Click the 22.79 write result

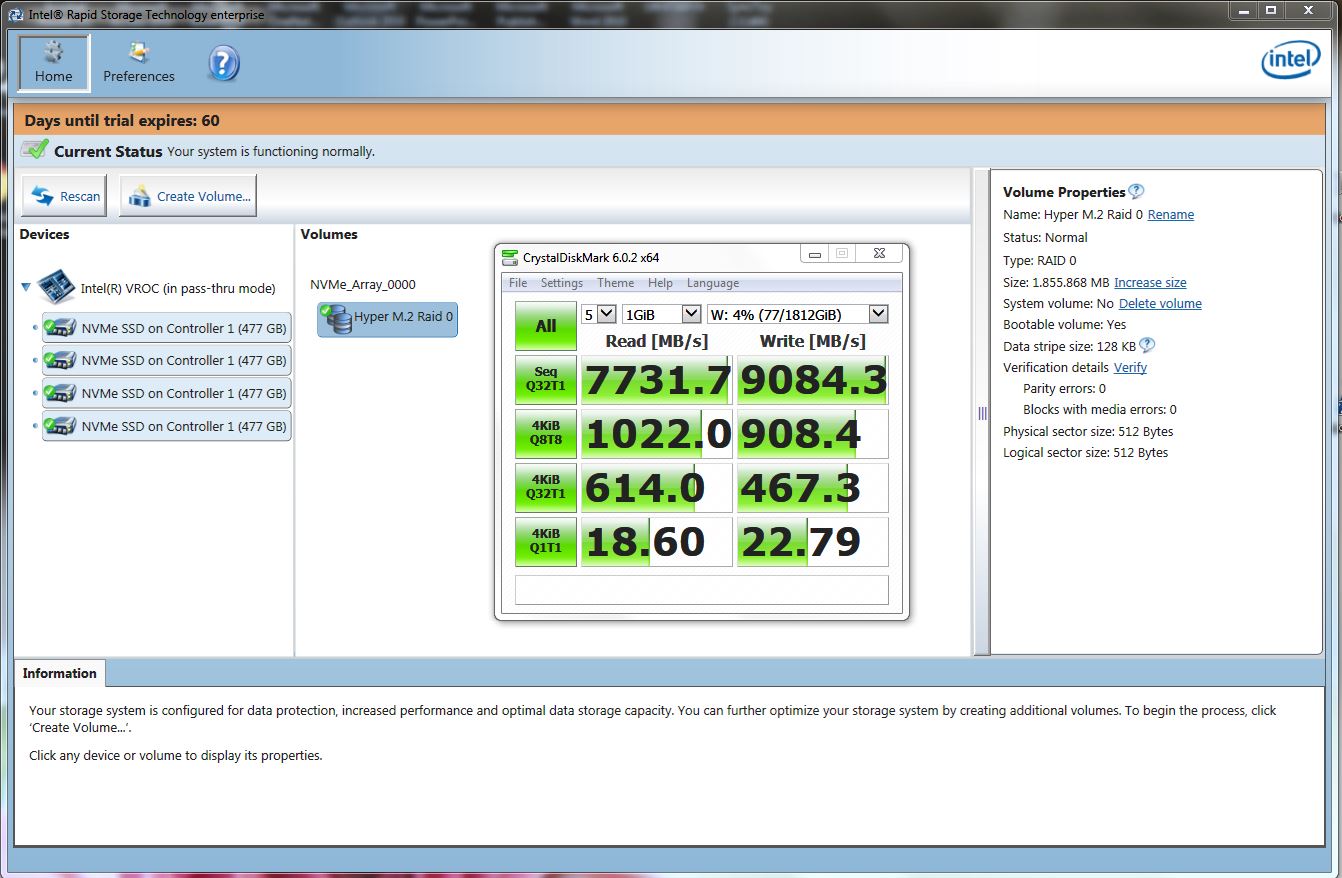coord(813,542)
